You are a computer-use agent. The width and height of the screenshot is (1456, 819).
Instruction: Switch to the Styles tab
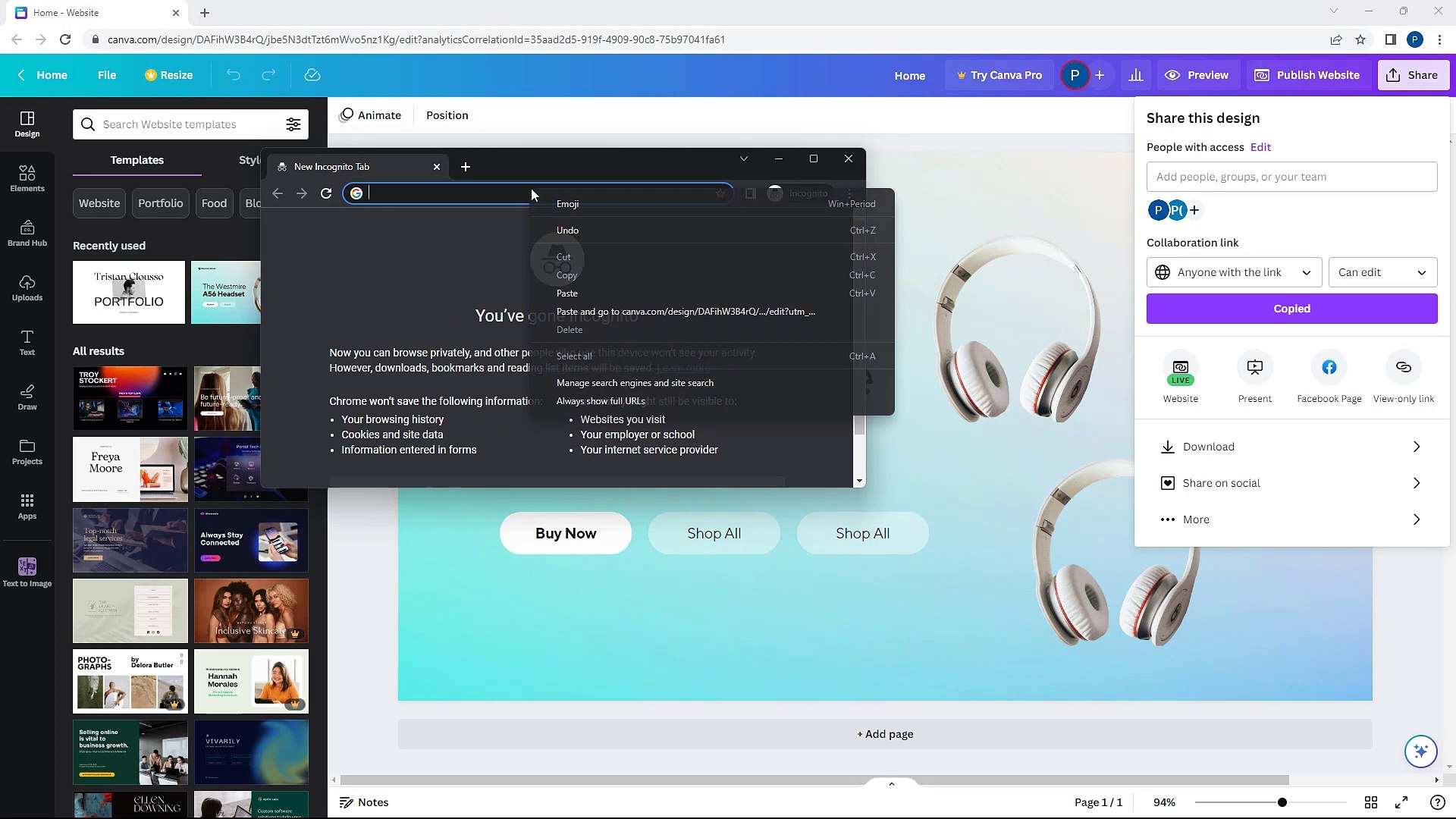pyautogui.click(x=249, y=160)
